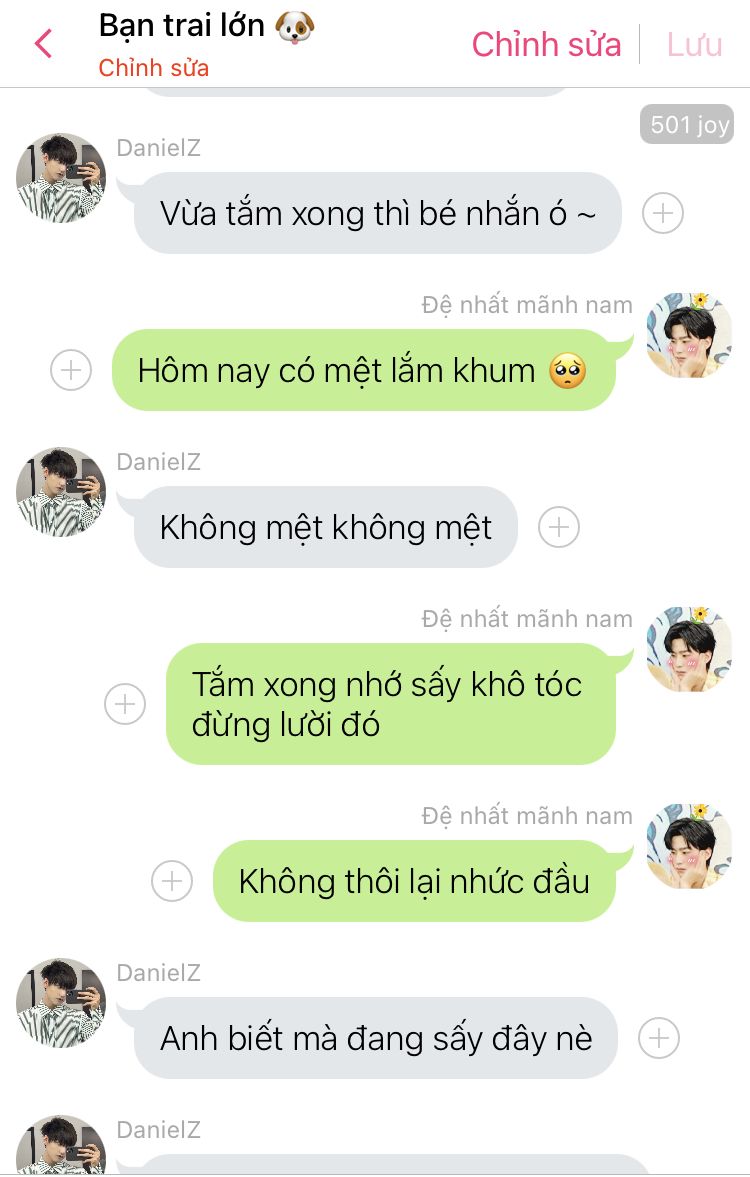Open Chỉnh sửa in the top bar

point(547,44)
